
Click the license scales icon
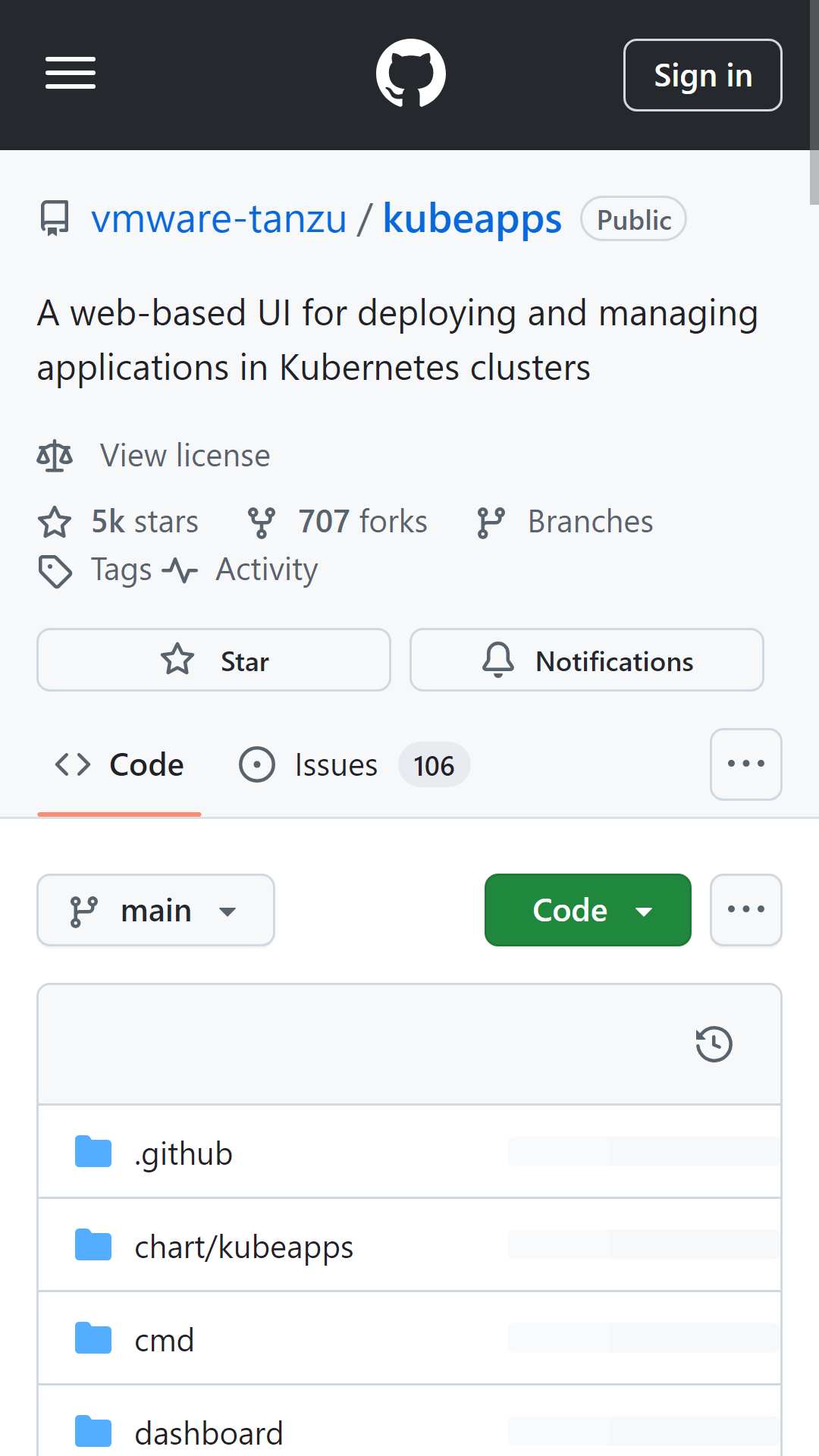point(55,456)
